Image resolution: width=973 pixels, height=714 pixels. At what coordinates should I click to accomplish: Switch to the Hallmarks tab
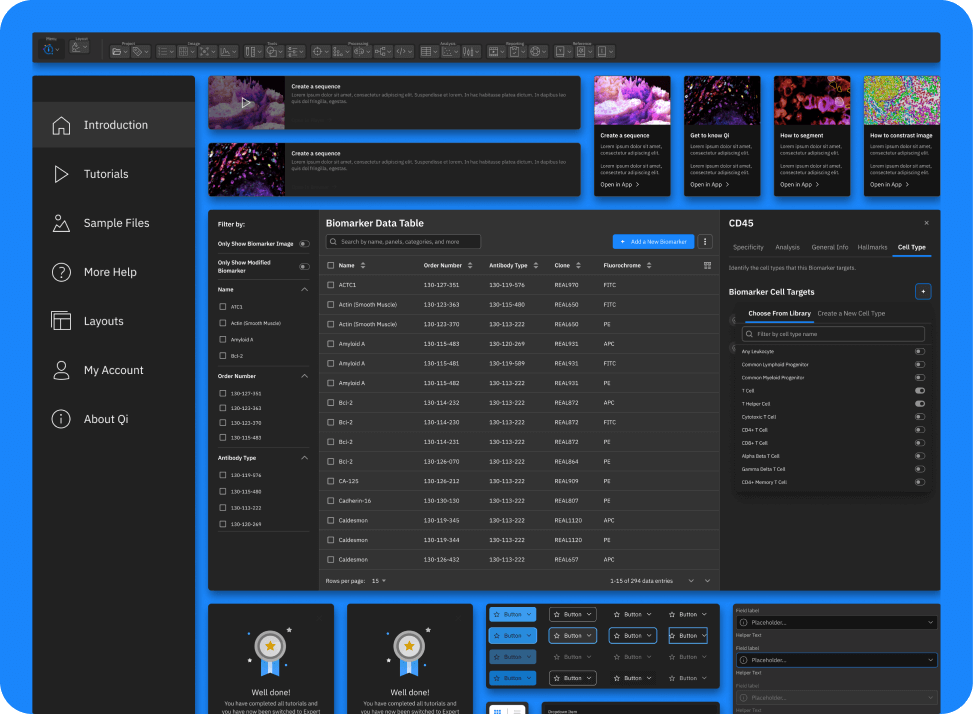click(x=872, y=247)
